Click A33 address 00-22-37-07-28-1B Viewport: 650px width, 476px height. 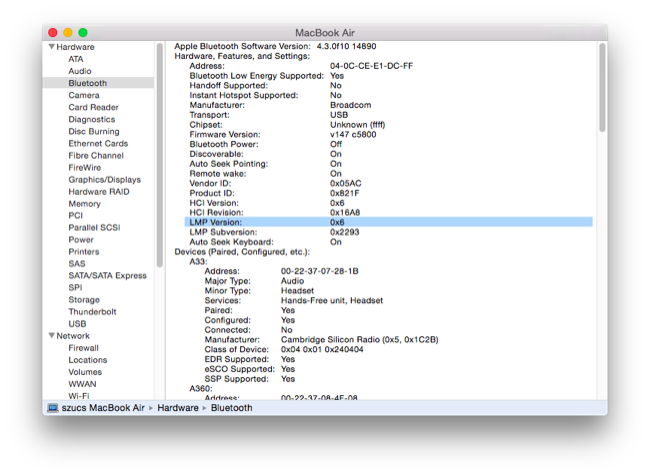[320, 271]
